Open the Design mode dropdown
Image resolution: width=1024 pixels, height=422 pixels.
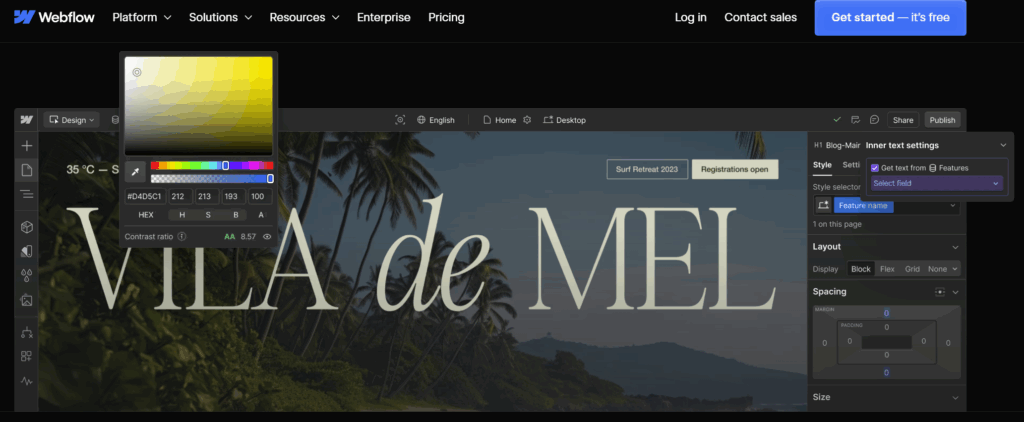pyautogui.click(x=71, y=120)
